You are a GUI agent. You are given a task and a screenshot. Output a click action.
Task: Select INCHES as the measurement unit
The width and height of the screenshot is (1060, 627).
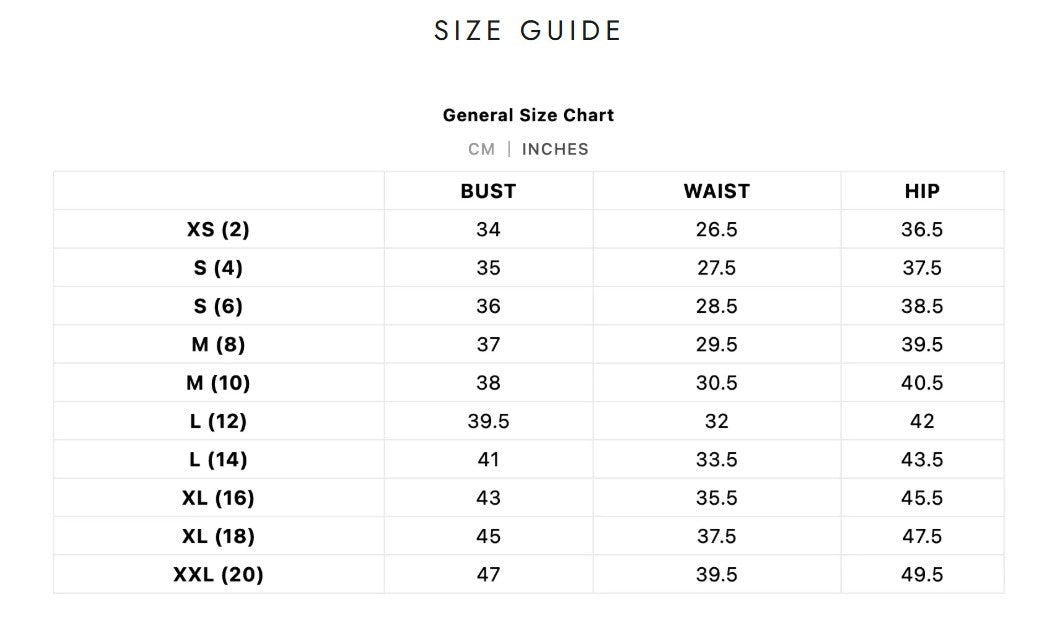click(x=555, y=149)
